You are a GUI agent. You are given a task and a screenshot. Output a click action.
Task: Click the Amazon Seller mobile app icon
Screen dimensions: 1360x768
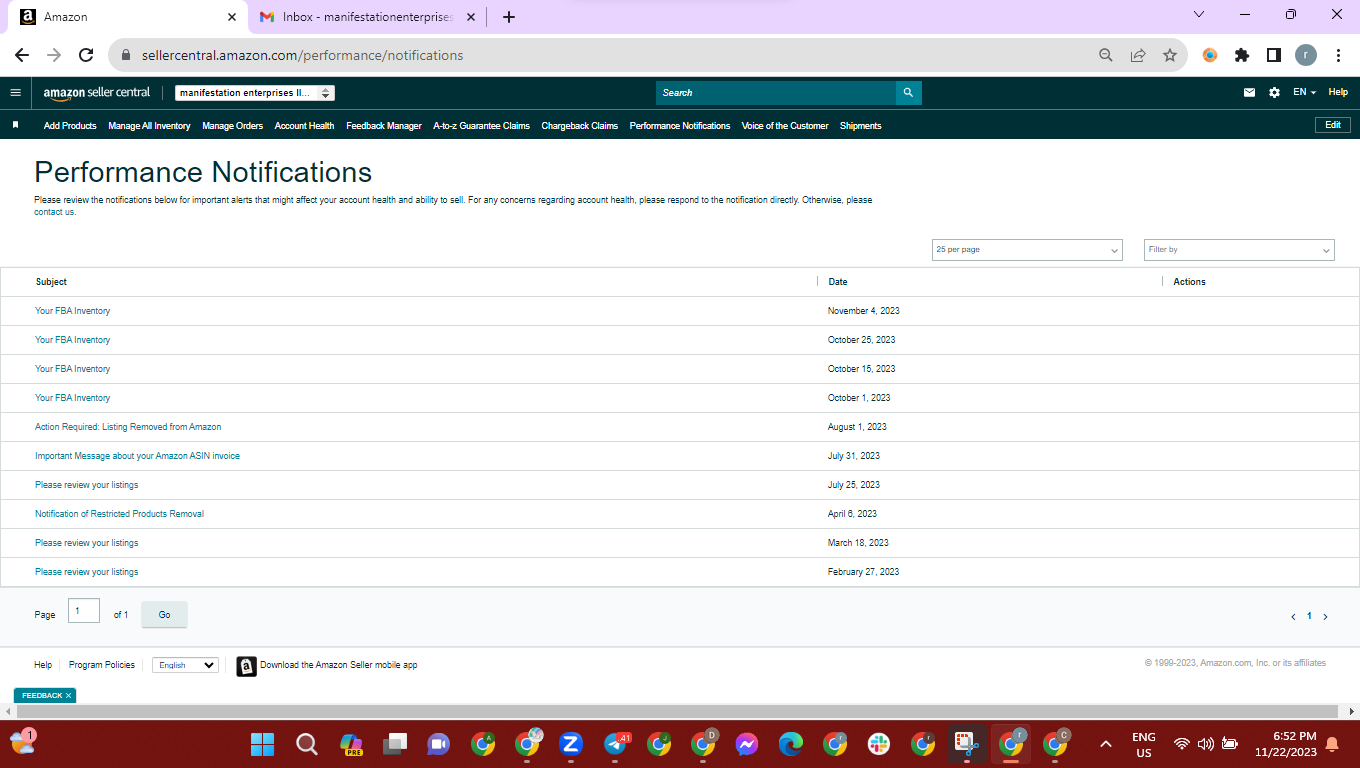tap(246, 666)
